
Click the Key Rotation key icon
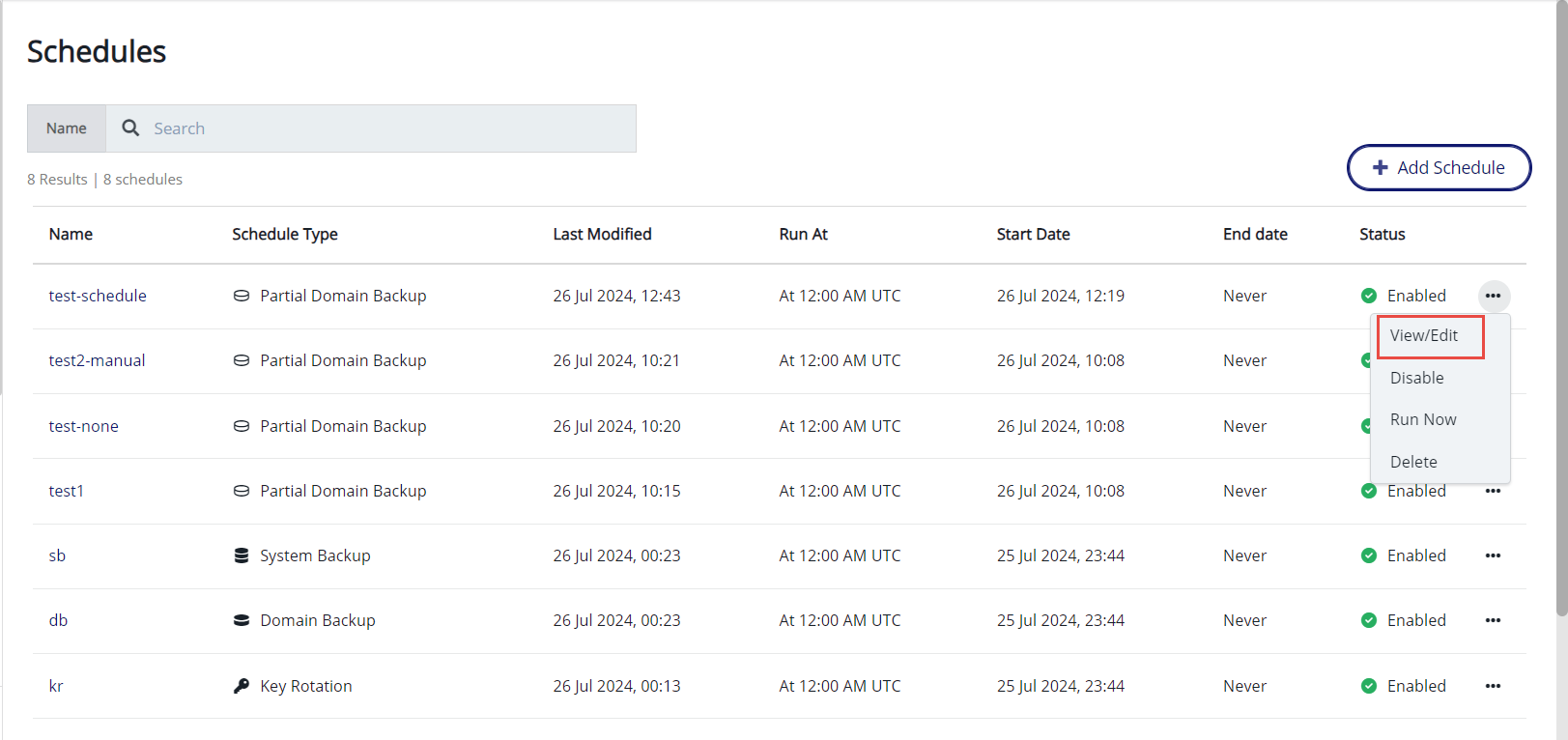242,686
